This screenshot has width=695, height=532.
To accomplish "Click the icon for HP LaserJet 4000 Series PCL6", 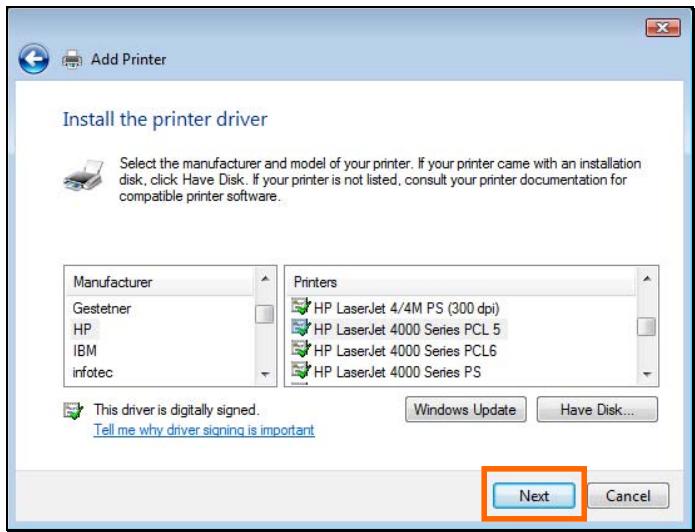I will pos(301,349).
